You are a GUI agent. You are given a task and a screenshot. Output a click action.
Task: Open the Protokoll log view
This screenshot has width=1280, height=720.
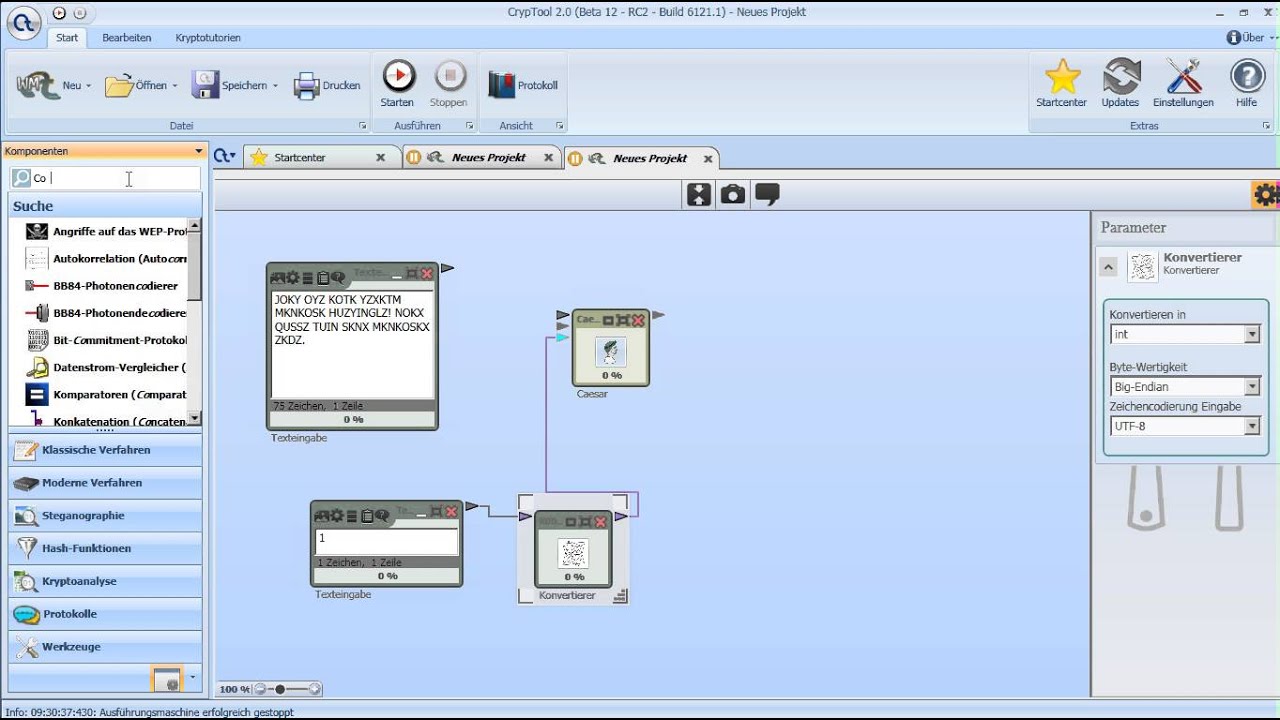click(523, 86)
